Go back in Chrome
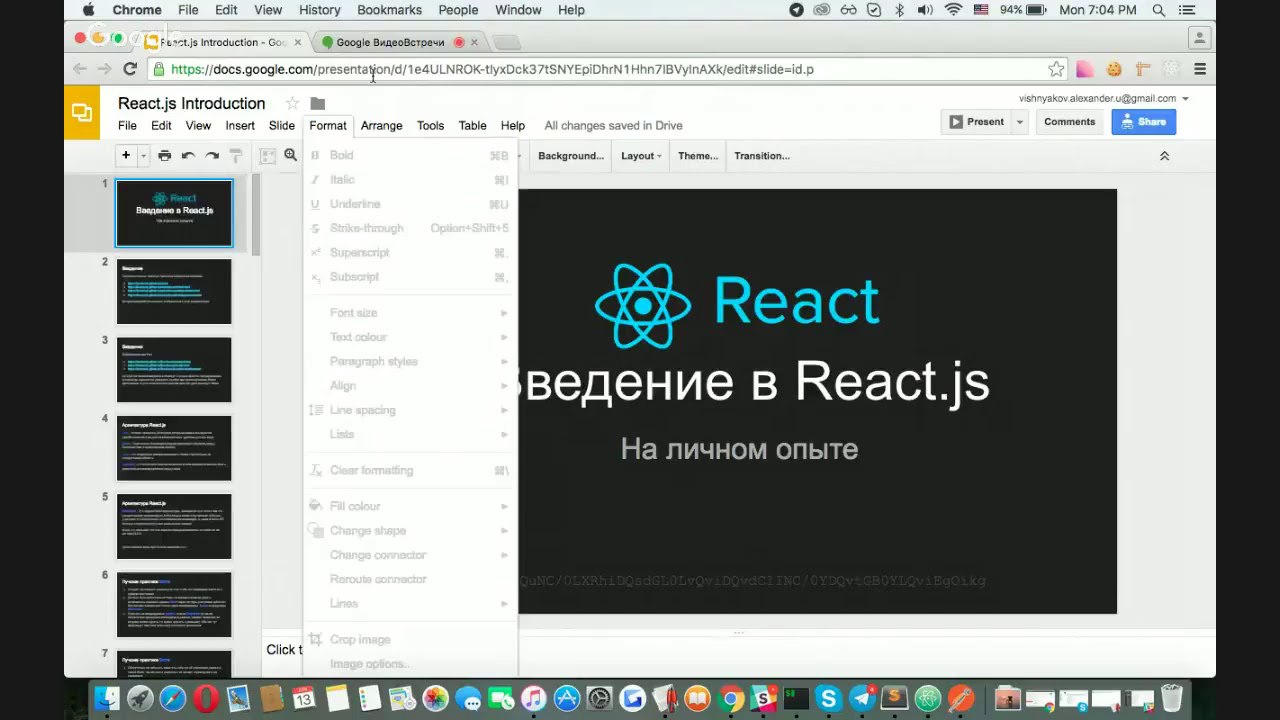Viewport: 1280px width, 720px height. click(80, 69)
